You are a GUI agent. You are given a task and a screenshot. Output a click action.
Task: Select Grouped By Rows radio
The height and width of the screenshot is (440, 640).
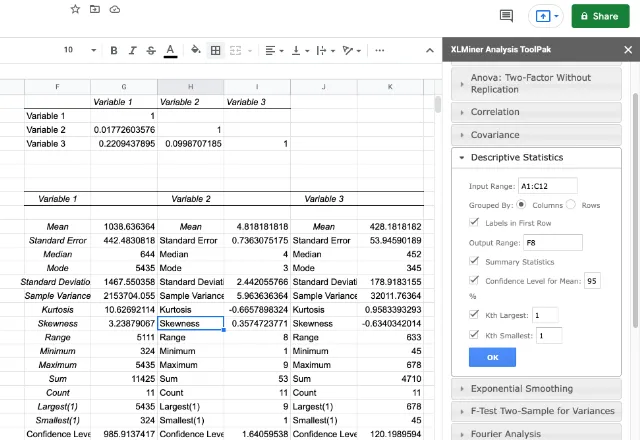coord(571,204)
